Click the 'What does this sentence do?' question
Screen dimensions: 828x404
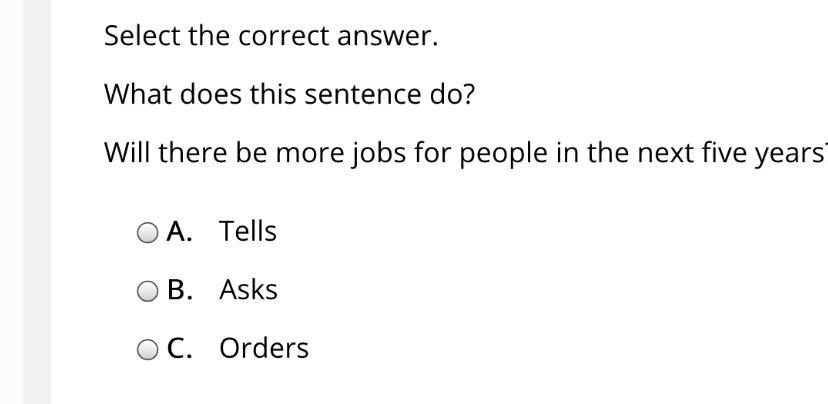tap(289, 95)
